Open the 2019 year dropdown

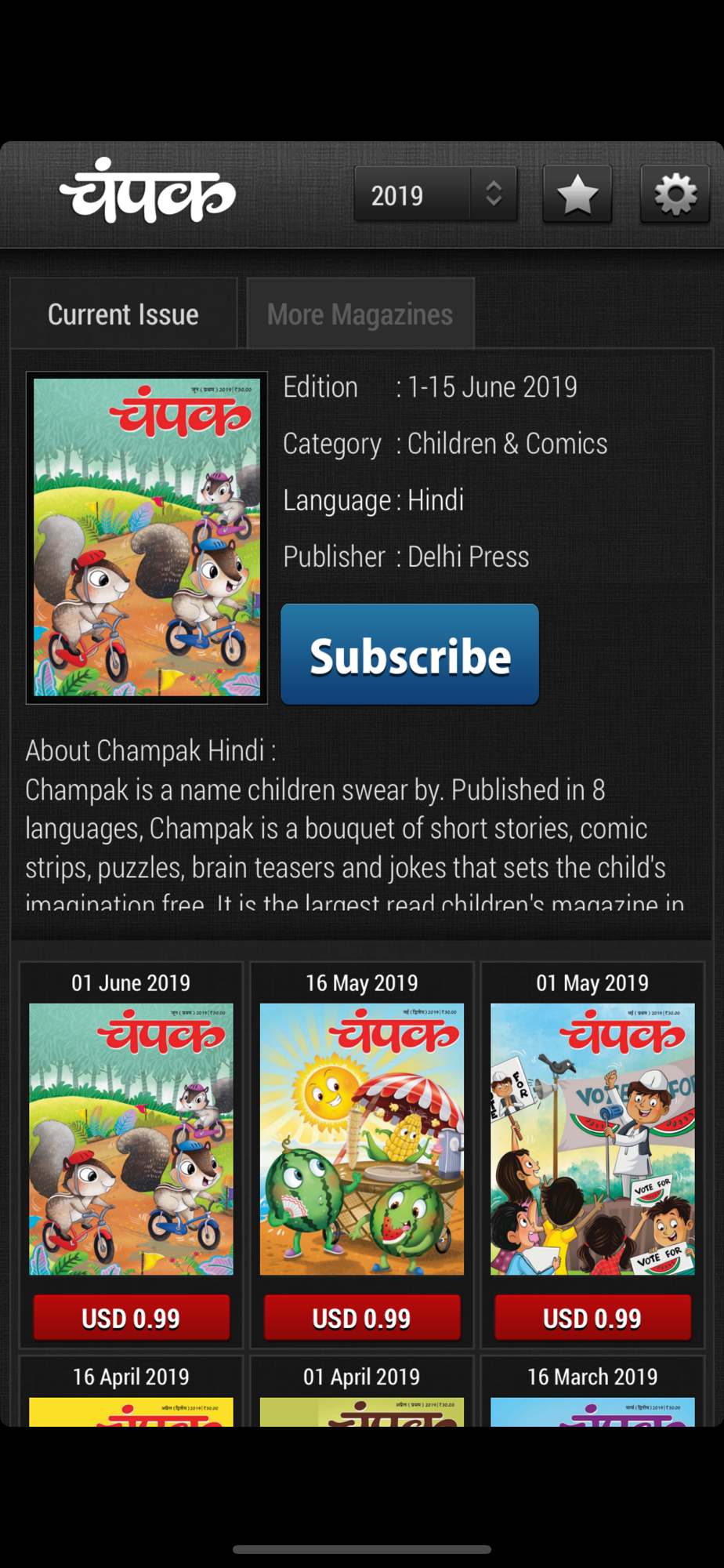pos(436,194)
